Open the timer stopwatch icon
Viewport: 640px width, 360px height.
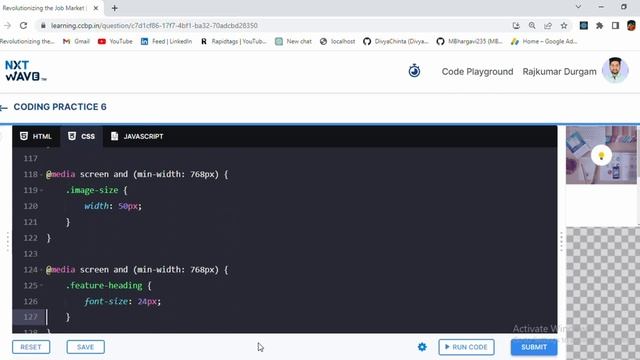pyautogui.click(x=414, y=71)
